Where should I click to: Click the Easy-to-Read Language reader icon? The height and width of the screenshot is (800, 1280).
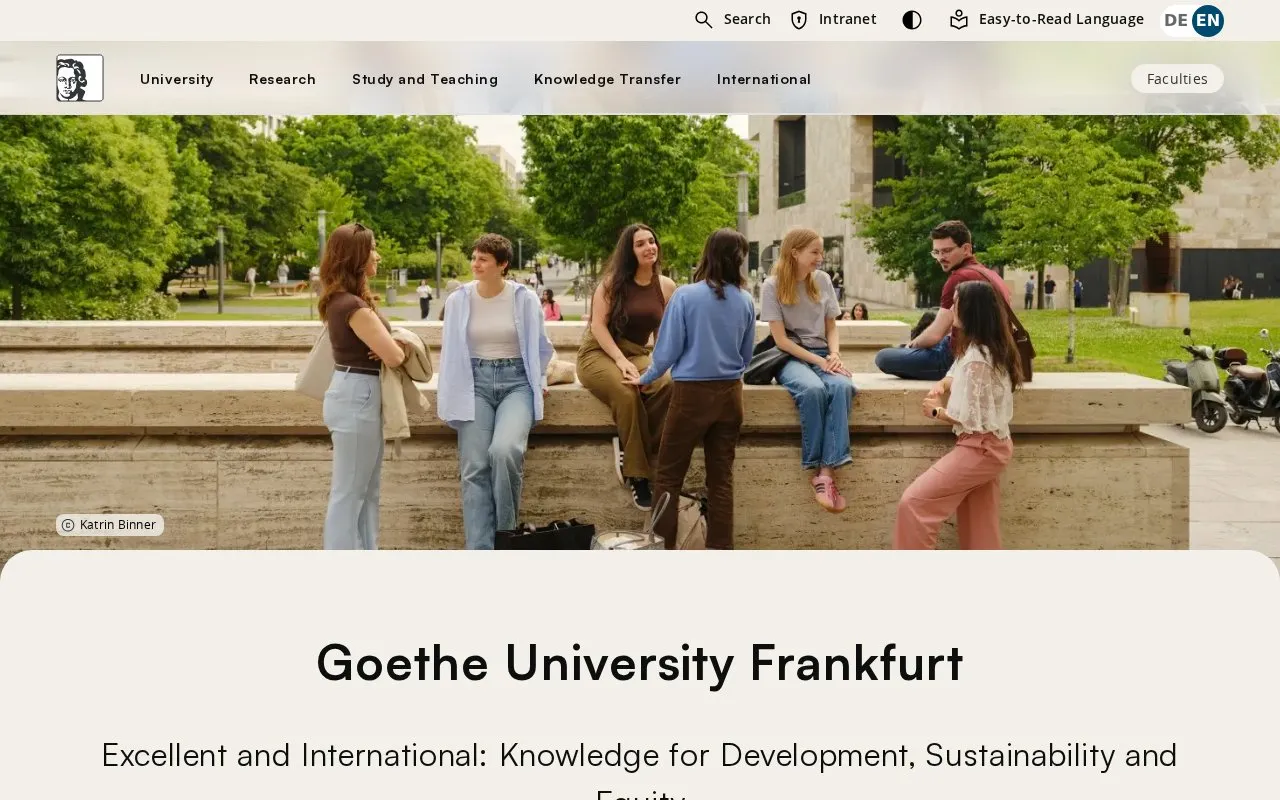click(959, 20)
